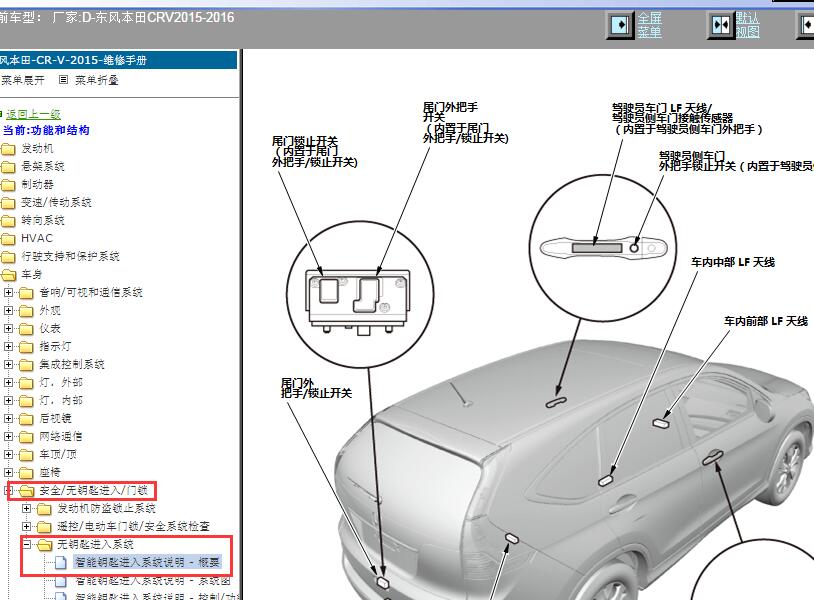This screenshot has width=814, height=600.
Task: Click the folder icon beside 变速/传动系统
Action: pos(8,203)
